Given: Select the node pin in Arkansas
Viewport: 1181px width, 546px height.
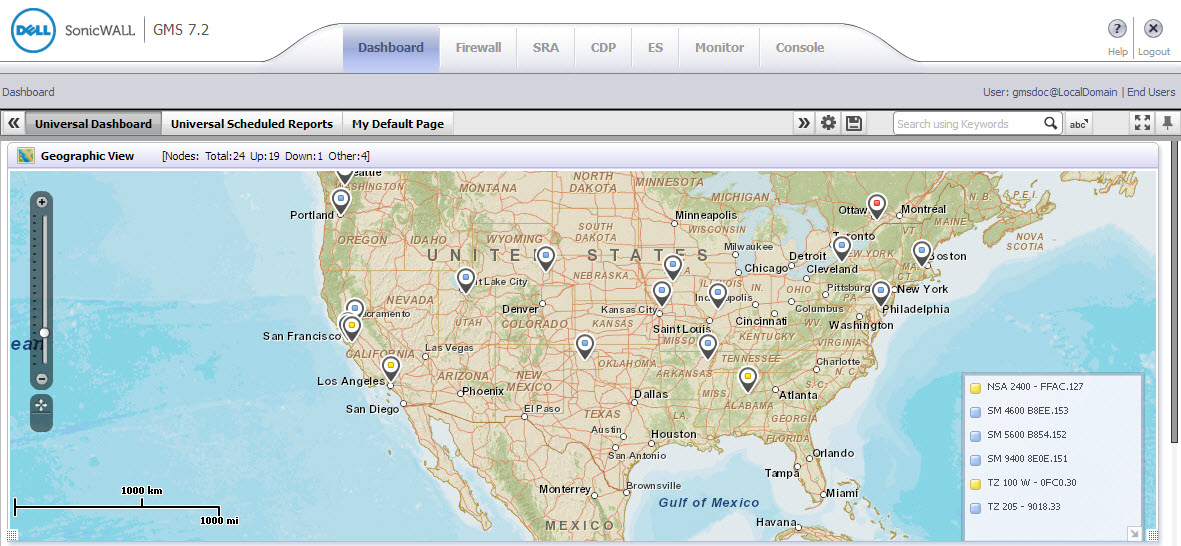Looking at the screenshot, I should coord(707,346).
